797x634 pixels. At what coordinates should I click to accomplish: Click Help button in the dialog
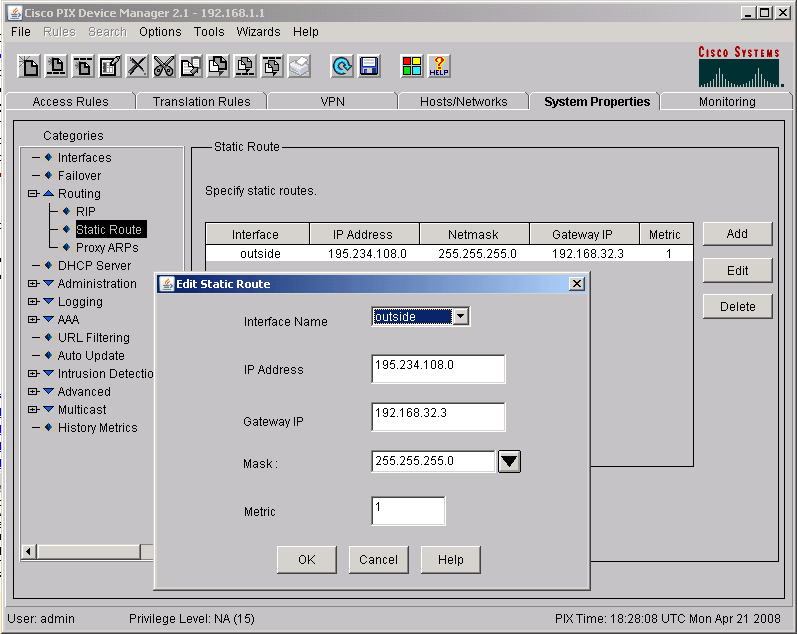pyautogui.click(x=450, y=560)
